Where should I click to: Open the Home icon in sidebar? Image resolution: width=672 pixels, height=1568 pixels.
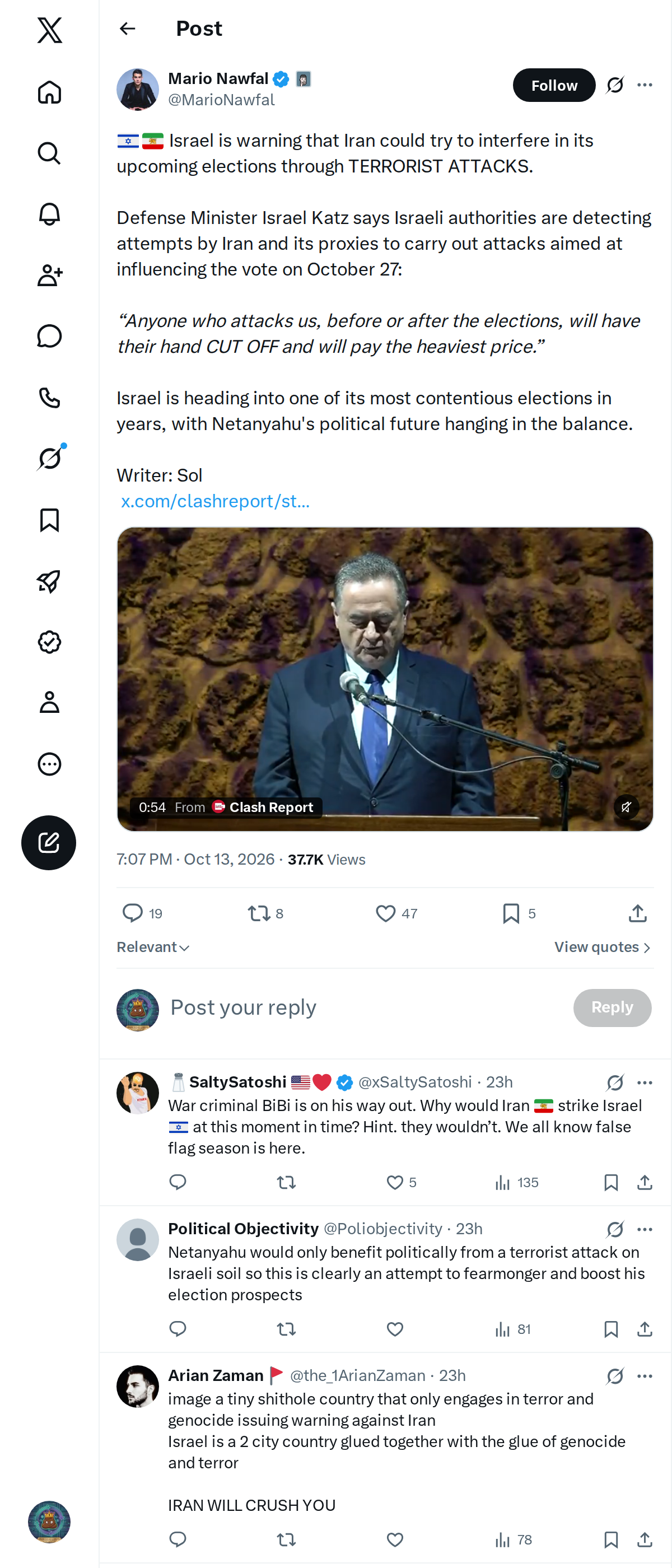49,92
